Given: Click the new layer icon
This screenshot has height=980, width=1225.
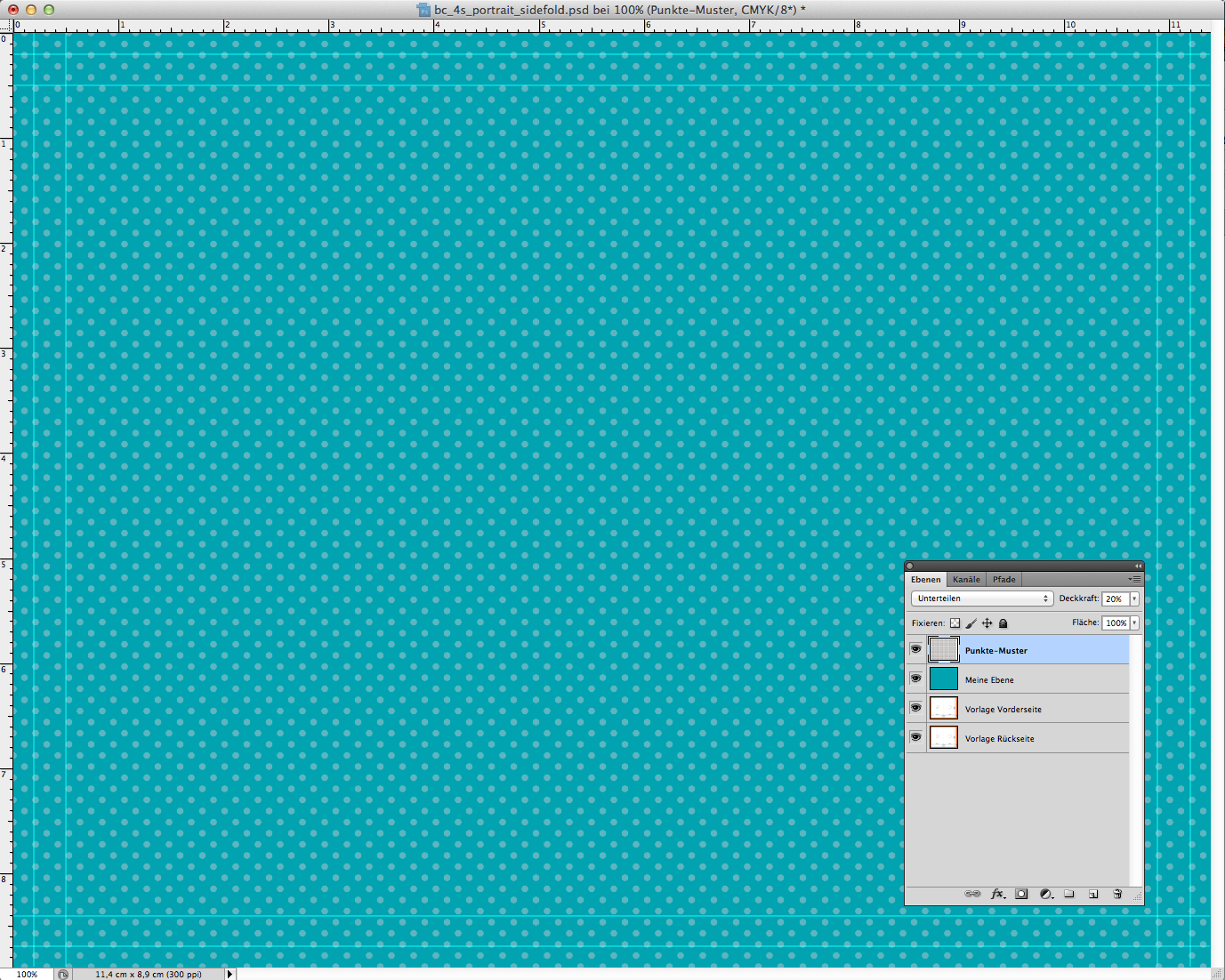Looking at the screenshot, I should 1093,894.
